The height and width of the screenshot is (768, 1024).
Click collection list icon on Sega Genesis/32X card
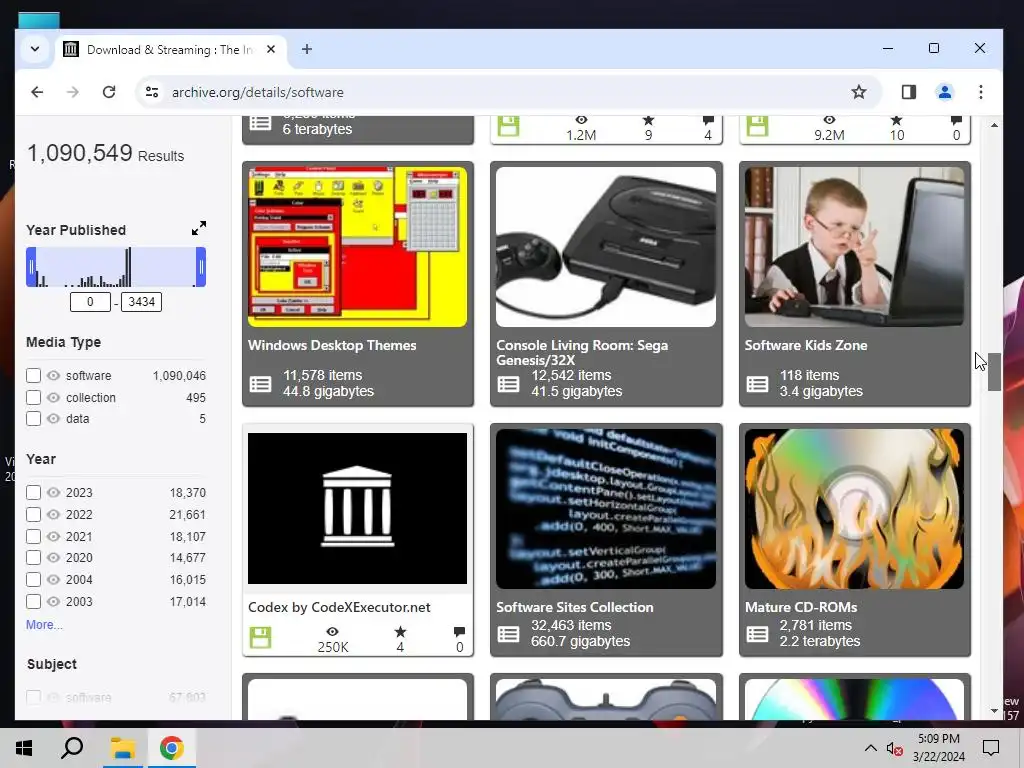pyautogui.click(x=508, y=384)
